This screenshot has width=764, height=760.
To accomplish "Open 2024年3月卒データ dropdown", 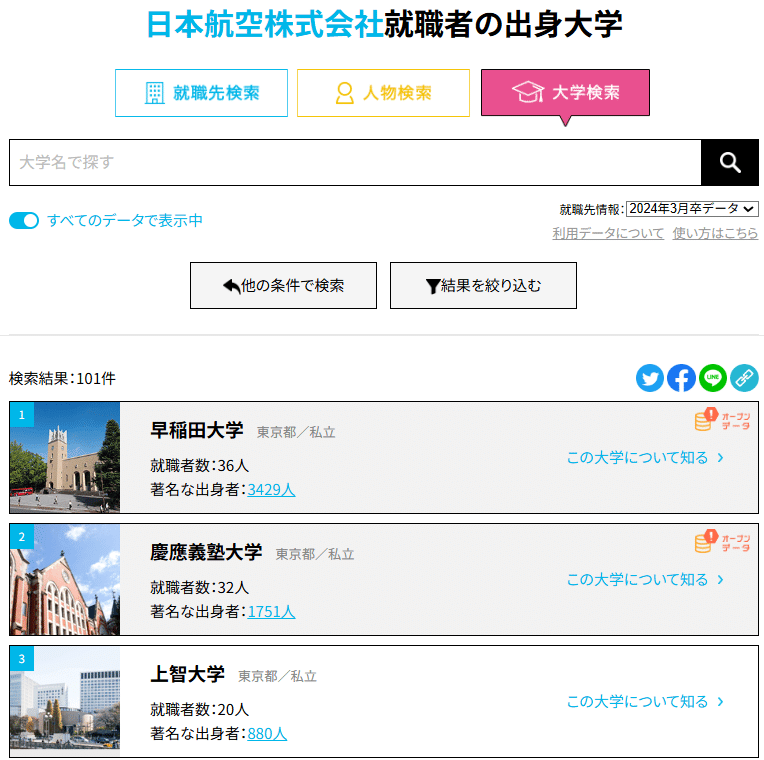I will 692,209.
